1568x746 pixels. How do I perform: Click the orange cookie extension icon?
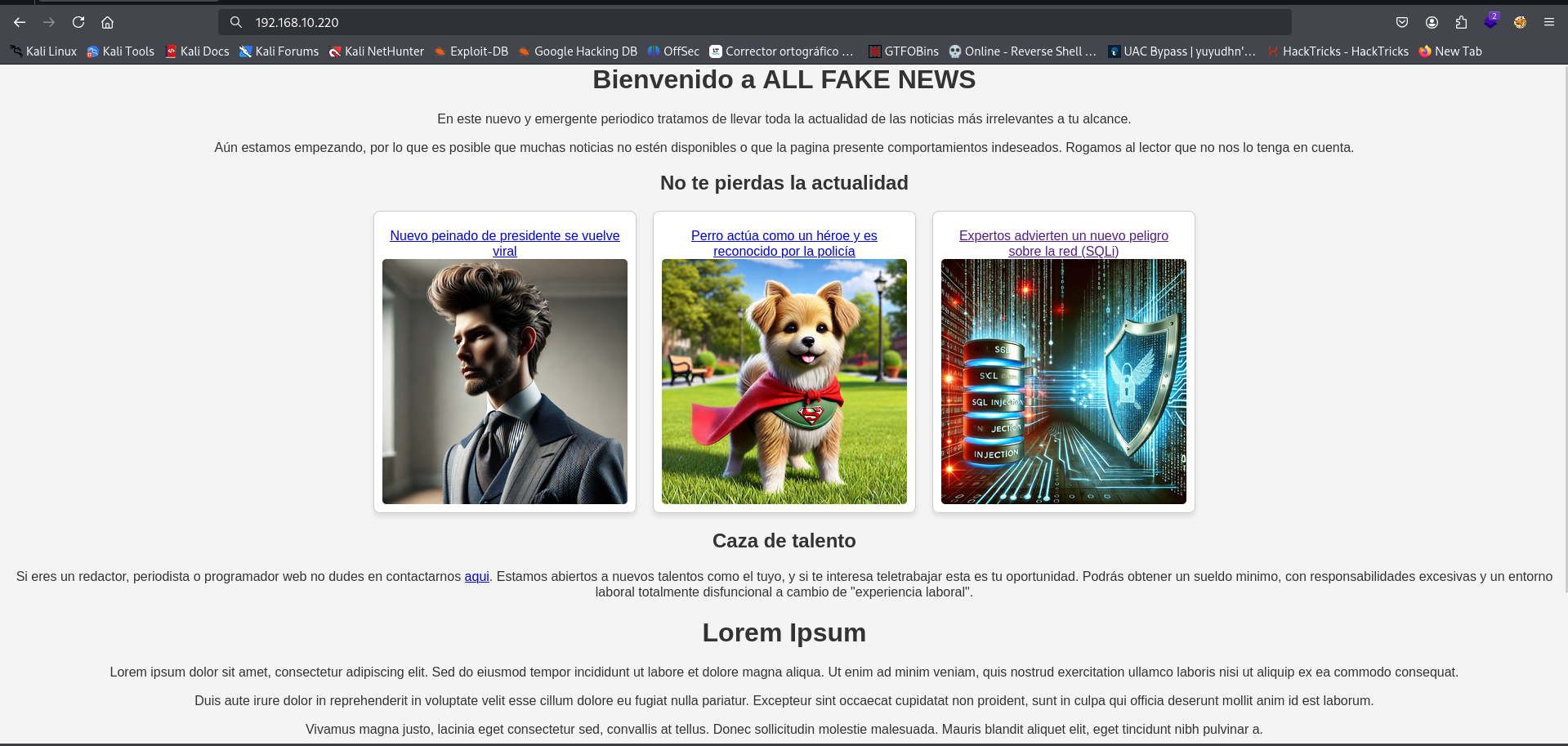click(x=1520, y=22)
